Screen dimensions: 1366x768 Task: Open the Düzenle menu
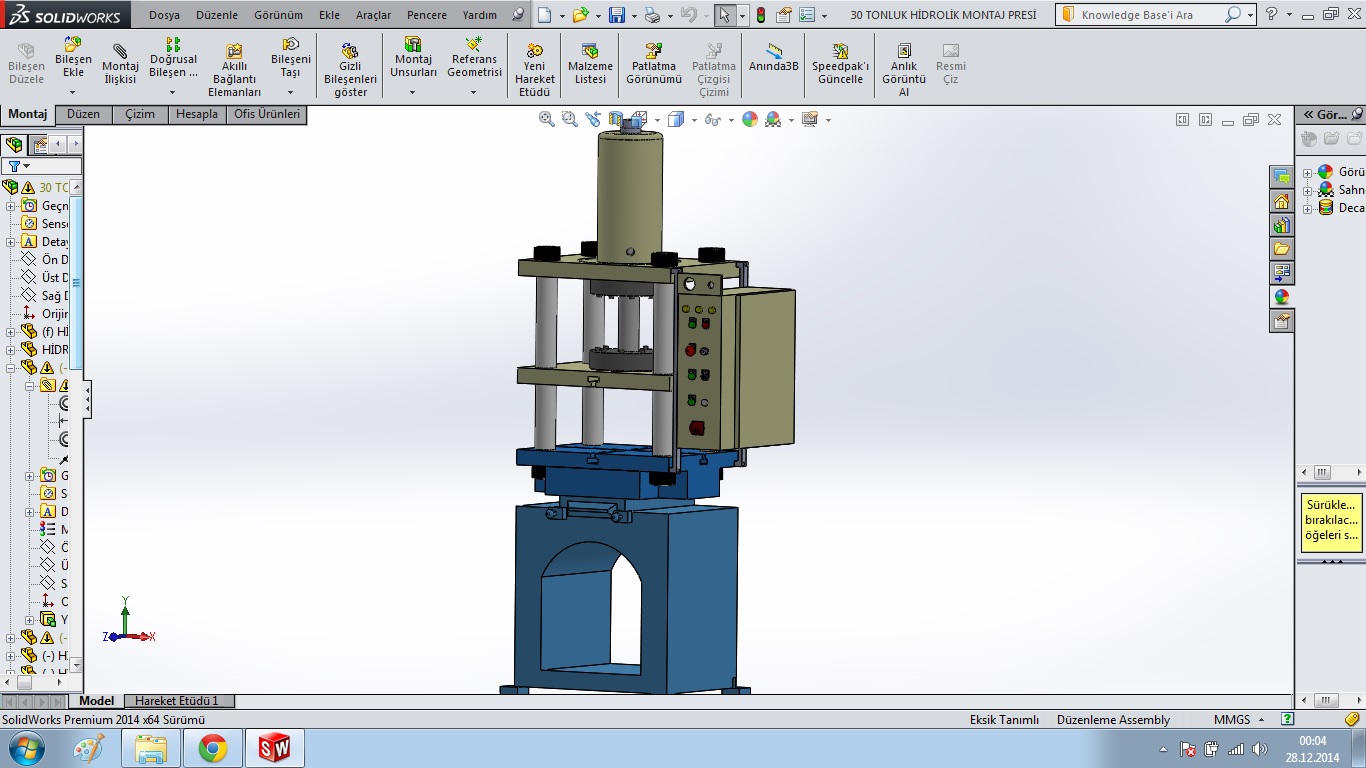[x=217, y=15]
